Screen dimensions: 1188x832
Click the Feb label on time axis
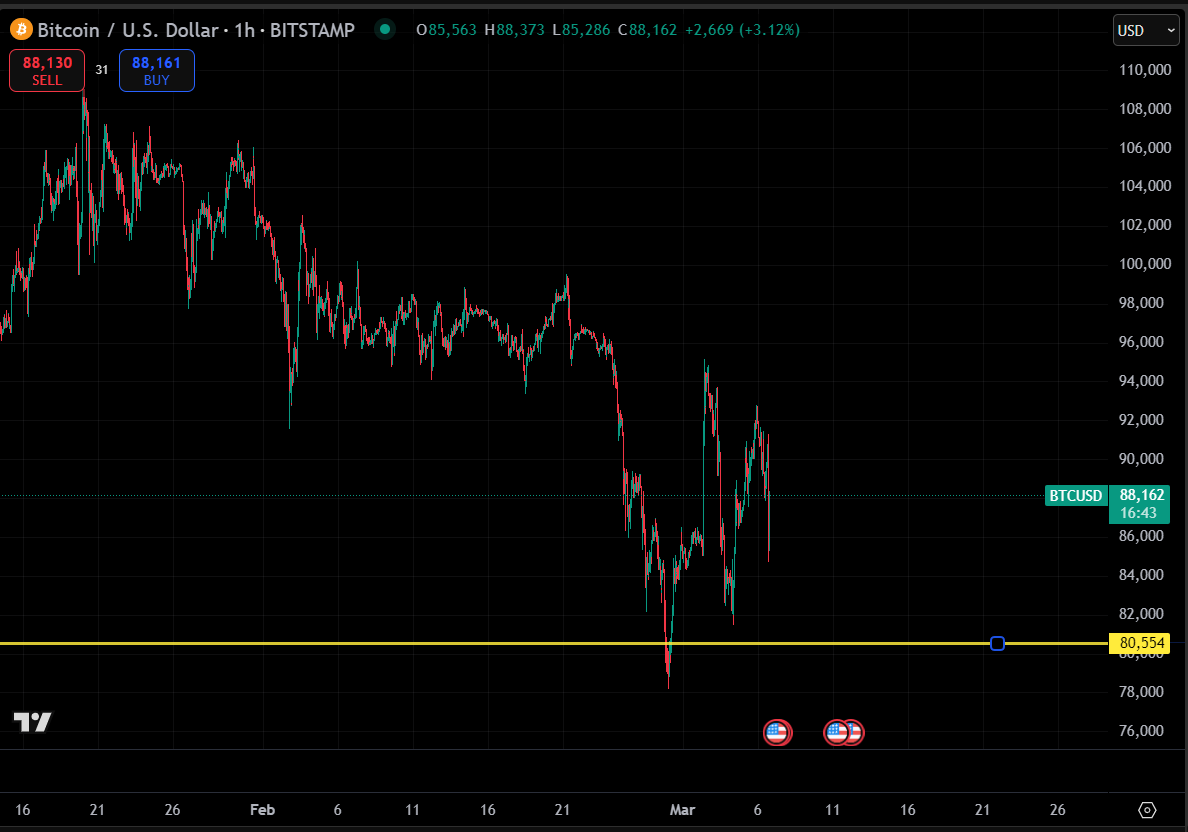(x=262, y=810)
